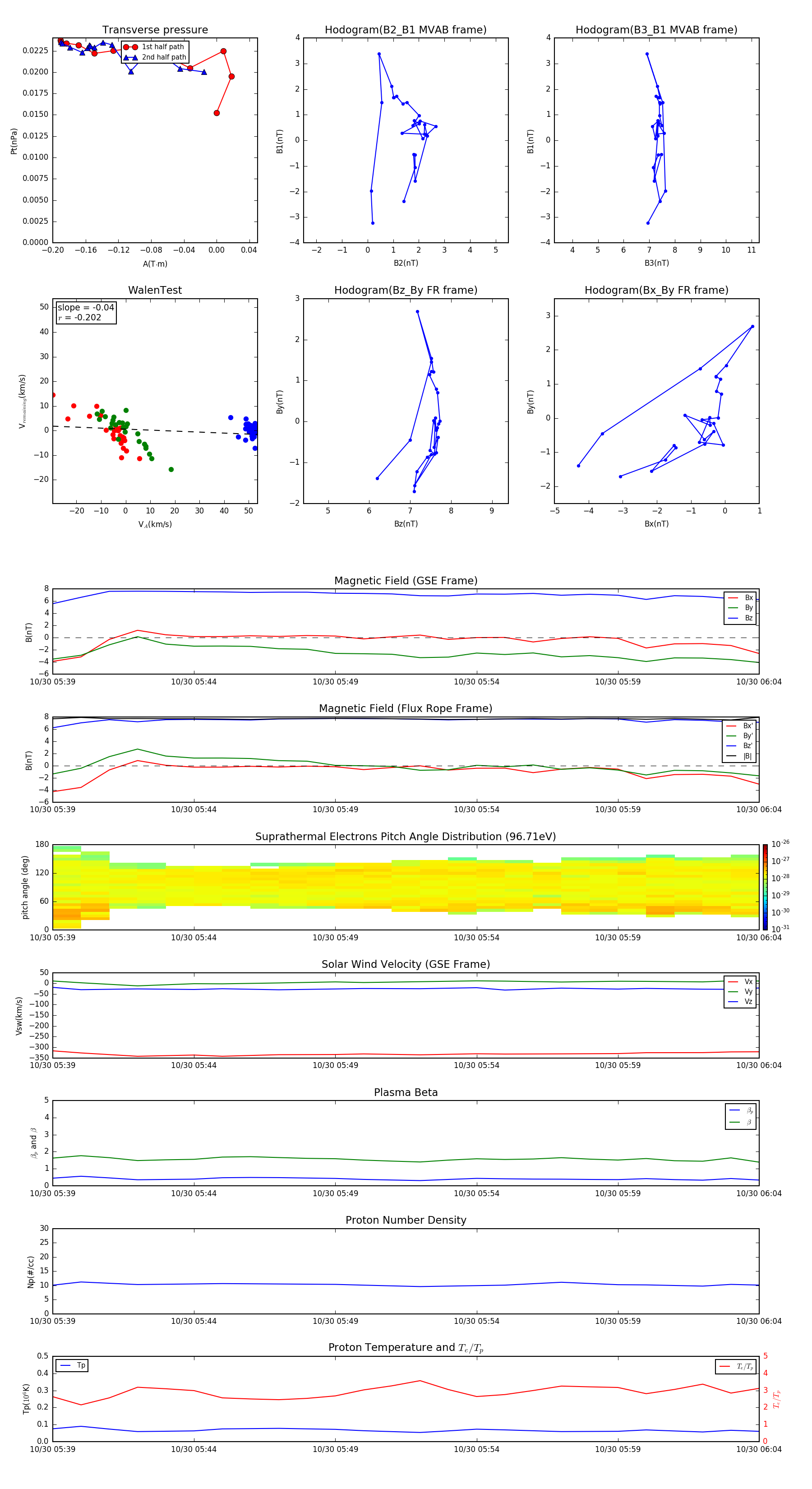
Task: Click 'Magnetic Field (GSE Frame)' title
Action: point(406,581)
